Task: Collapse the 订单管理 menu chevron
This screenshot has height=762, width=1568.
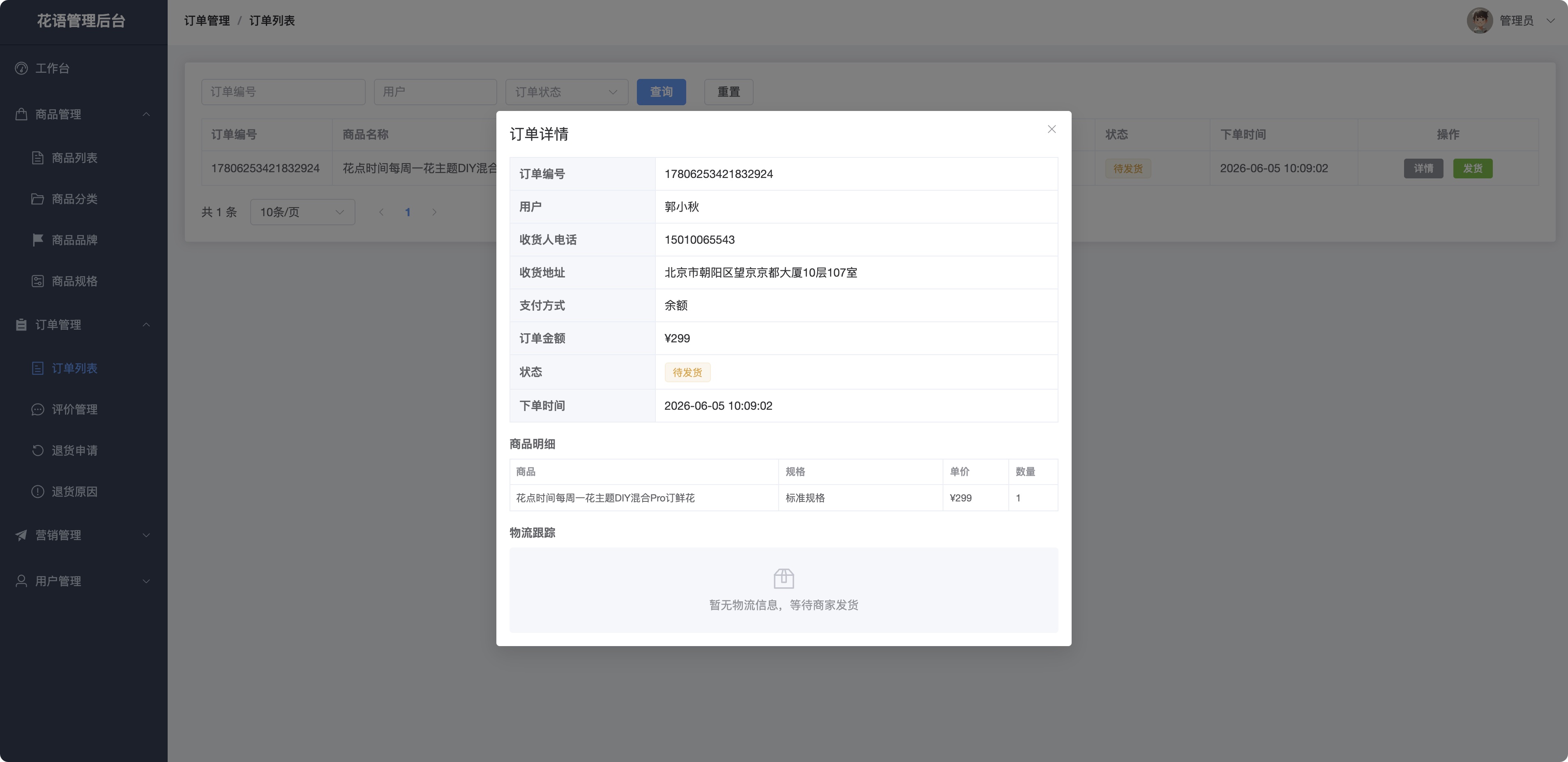Action: pyautogui.click(x=146, y=324)
